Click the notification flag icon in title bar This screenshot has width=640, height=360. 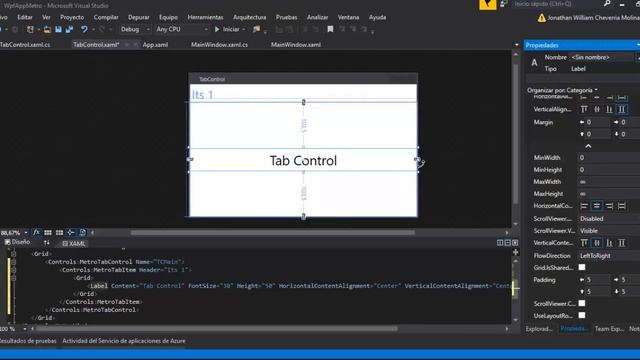[487, 4]
